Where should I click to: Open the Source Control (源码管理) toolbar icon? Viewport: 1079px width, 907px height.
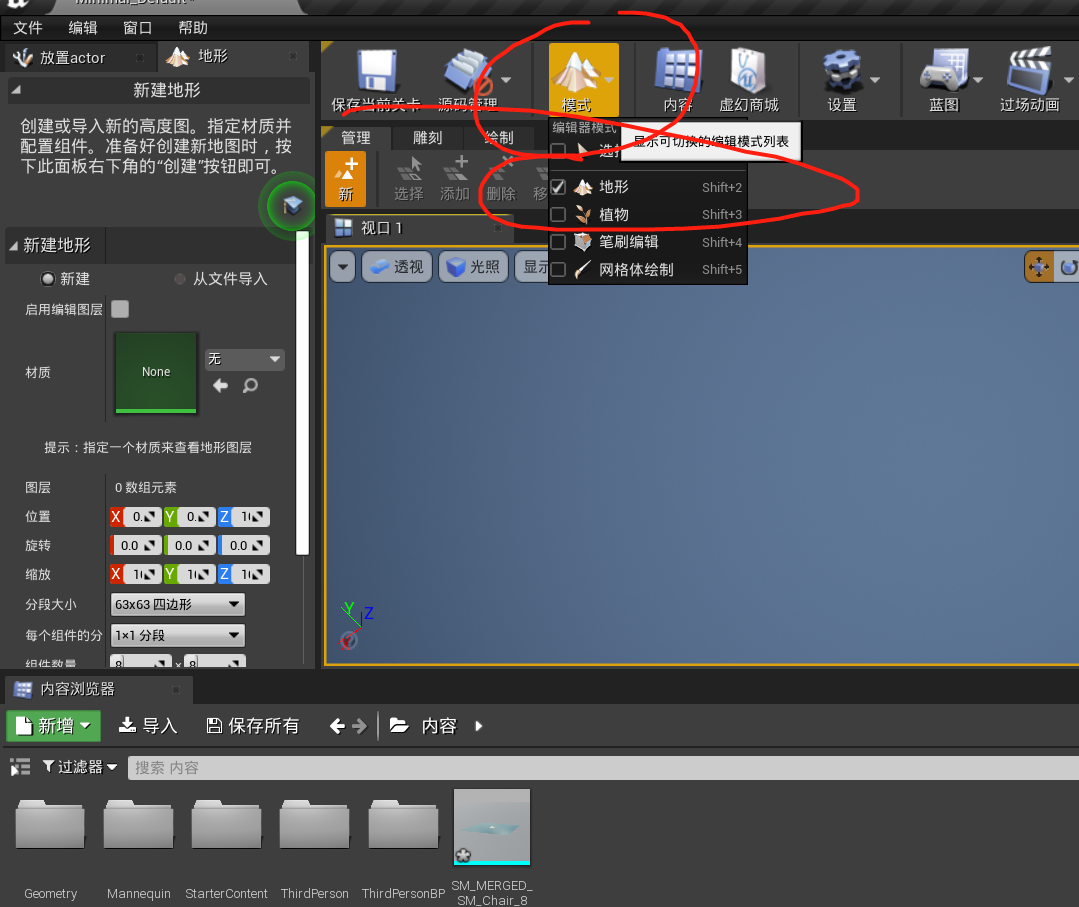tap(468, 71)
